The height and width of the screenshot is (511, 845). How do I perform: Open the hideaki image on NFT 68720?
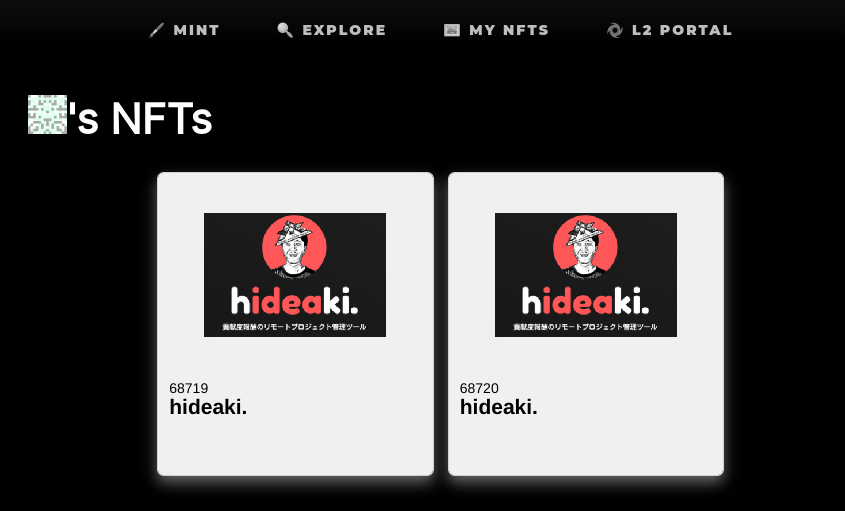pyautogui.click(x=586, y=275)
